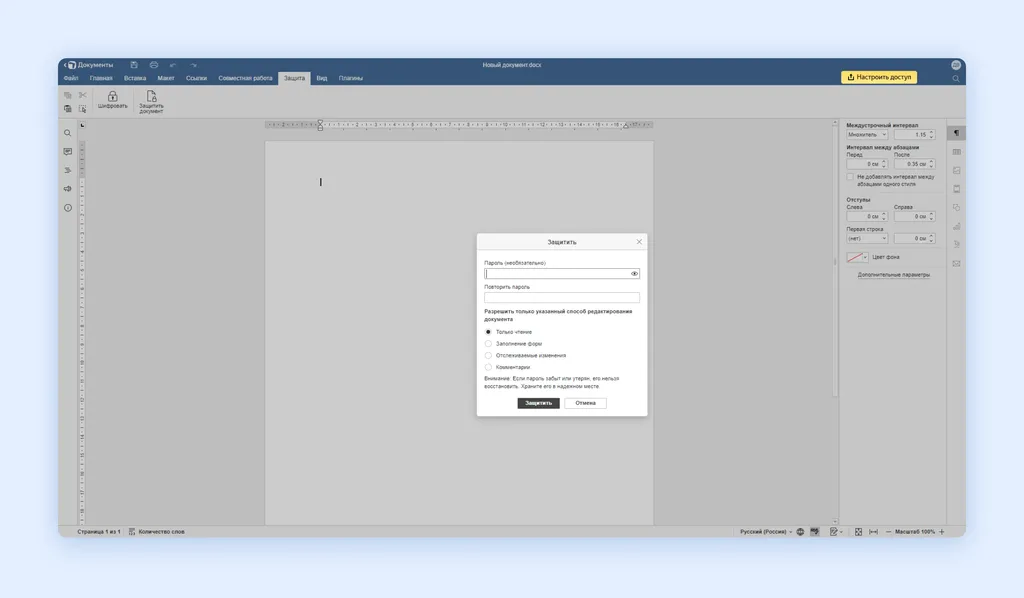Select the Заполнение форм radio option

[488, 343]
